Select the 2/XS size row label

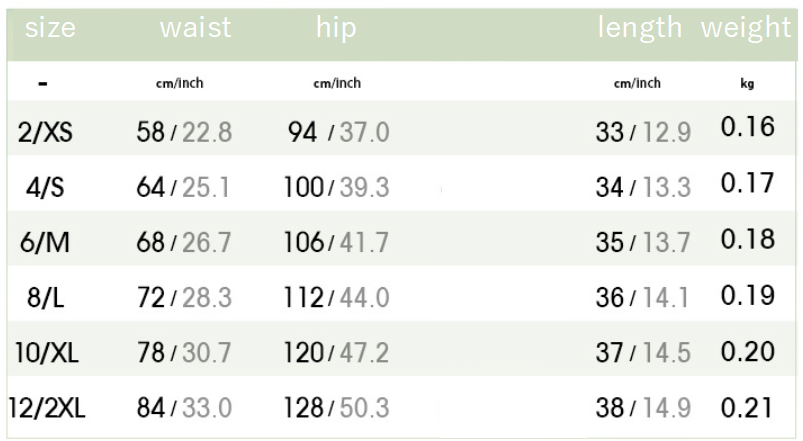point(45,131)
